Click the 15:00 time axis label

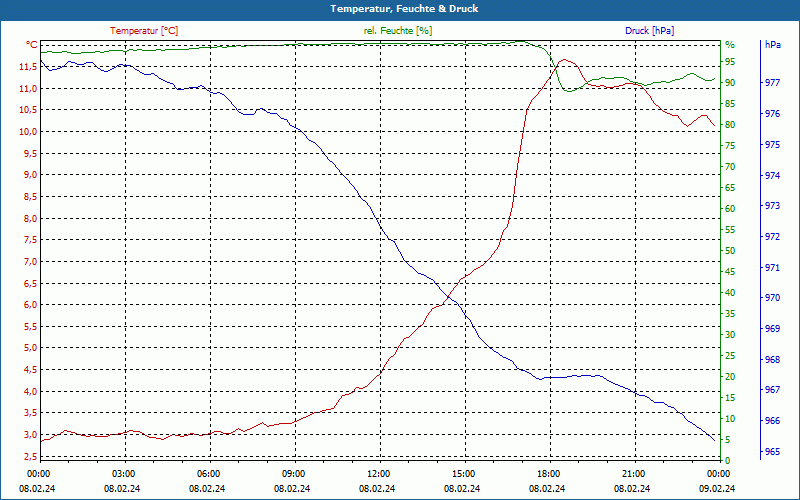coord(463,473)
